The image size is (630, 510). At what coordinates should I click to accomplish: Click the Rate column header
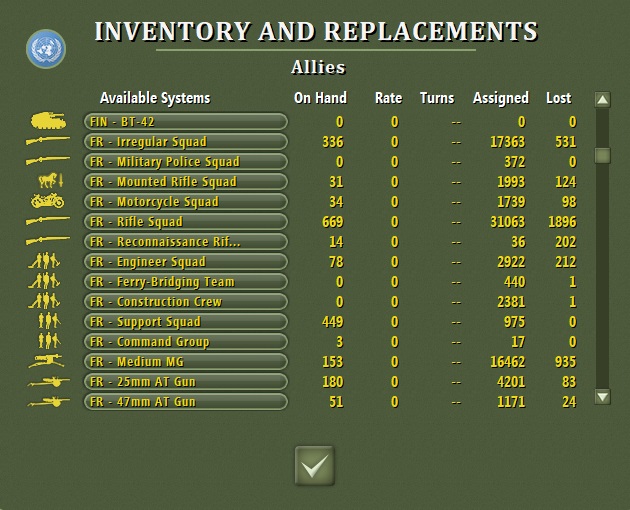[x=389, y=98]
